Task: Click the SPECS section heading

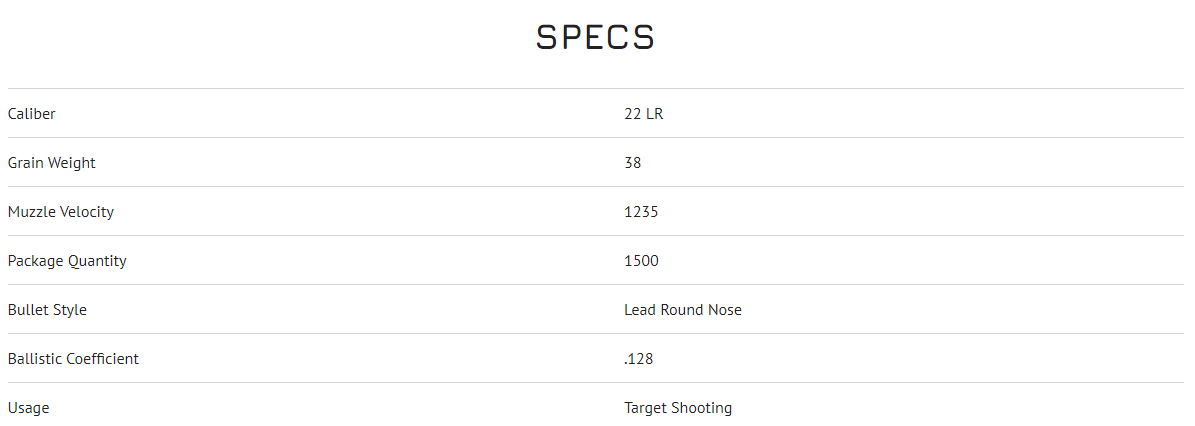Action: click(x=595, y=38)
